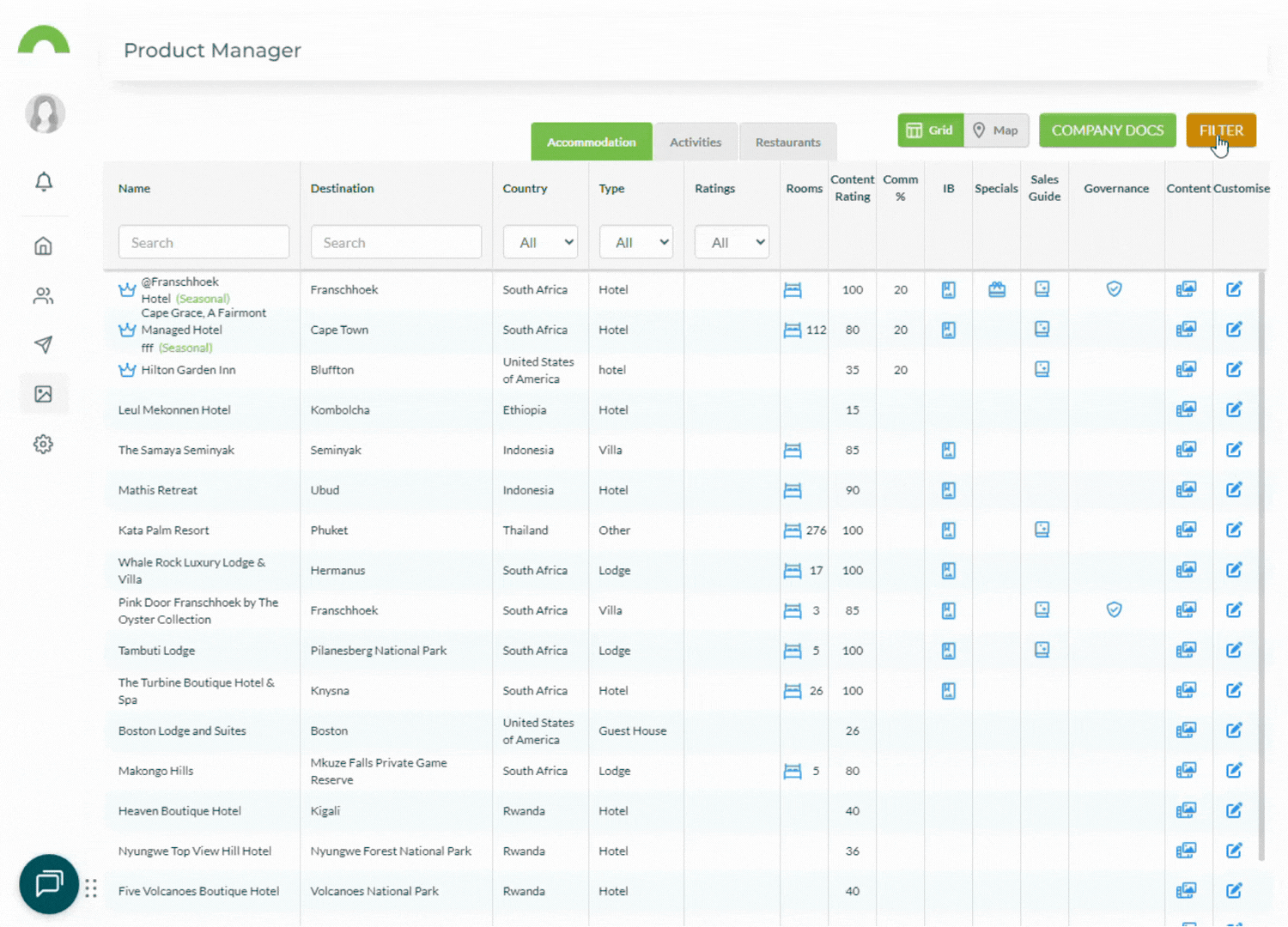Click the rooms bed icon for Whale Rock Luxury Lodge
This screenshot has width=1288, height=927.
point(792,570)
